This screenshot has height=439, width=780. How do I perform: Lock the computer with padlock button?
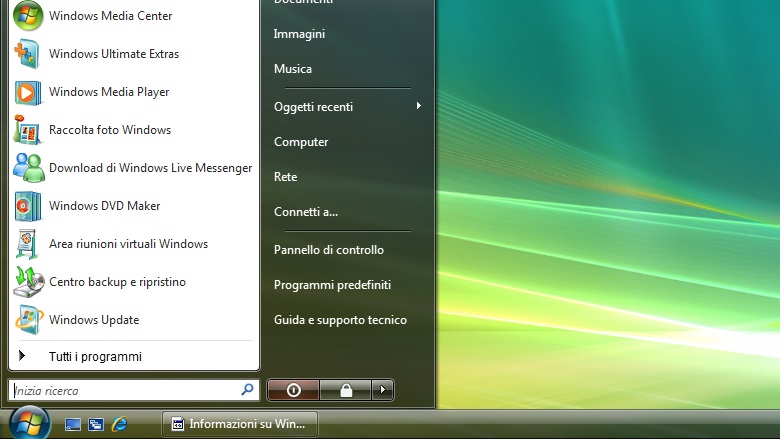346,390
